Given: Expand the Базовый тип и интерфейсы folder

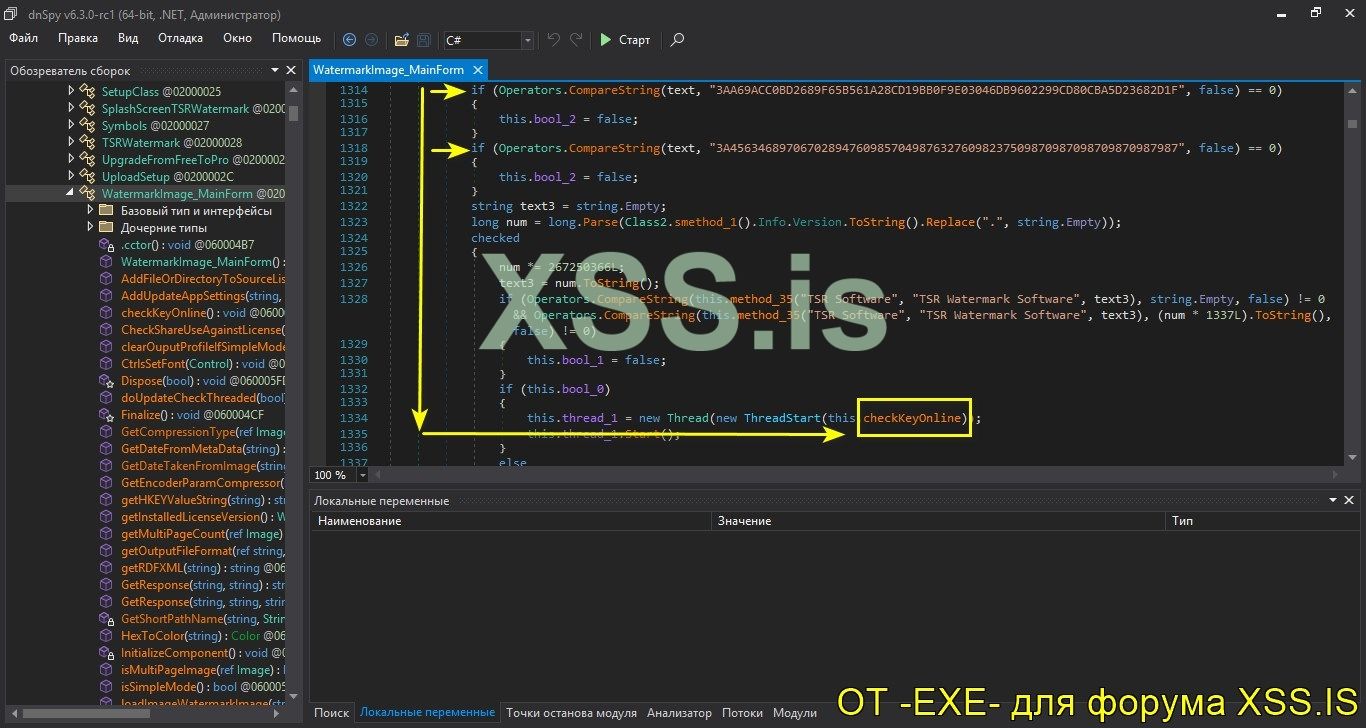Looking at the screenshot, I should [x=90, y=210].
